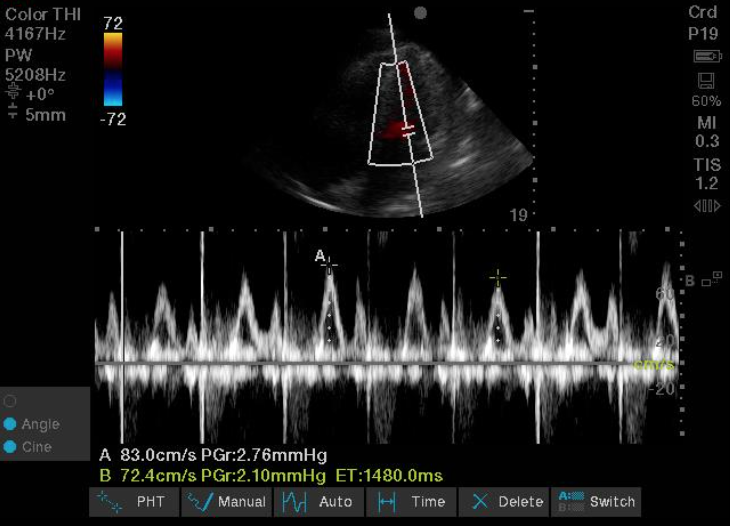Select the yellow caliper B marker on waveform
This screenshot has width=730, height=526.
coord(498,279)
